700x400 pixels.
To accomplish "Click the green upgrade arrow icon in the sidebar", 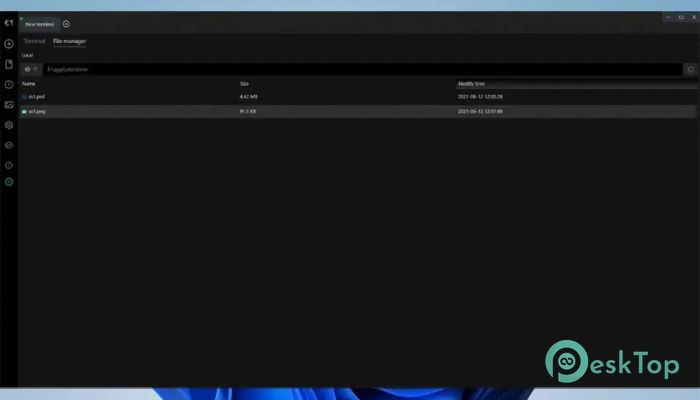I will coord(8,182).
